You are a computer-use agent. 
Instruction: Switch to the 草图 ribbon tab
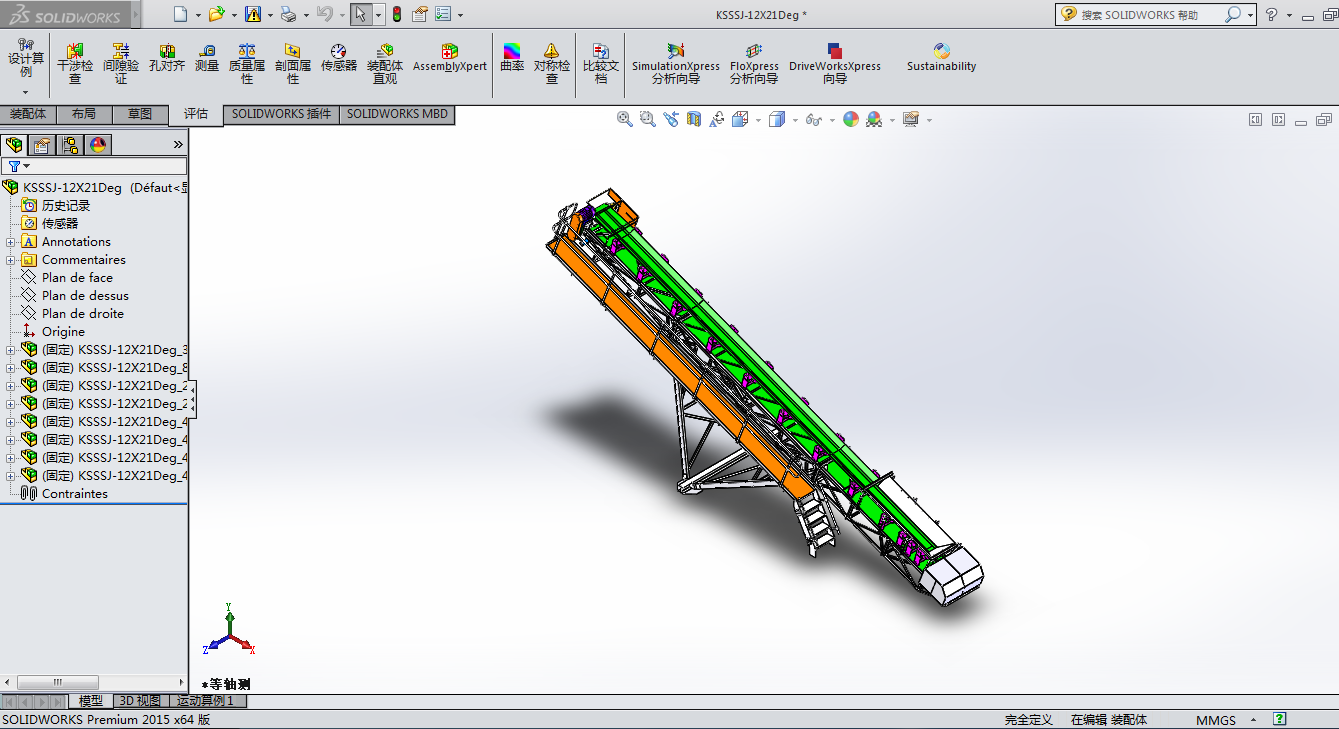tap(140, 114)
